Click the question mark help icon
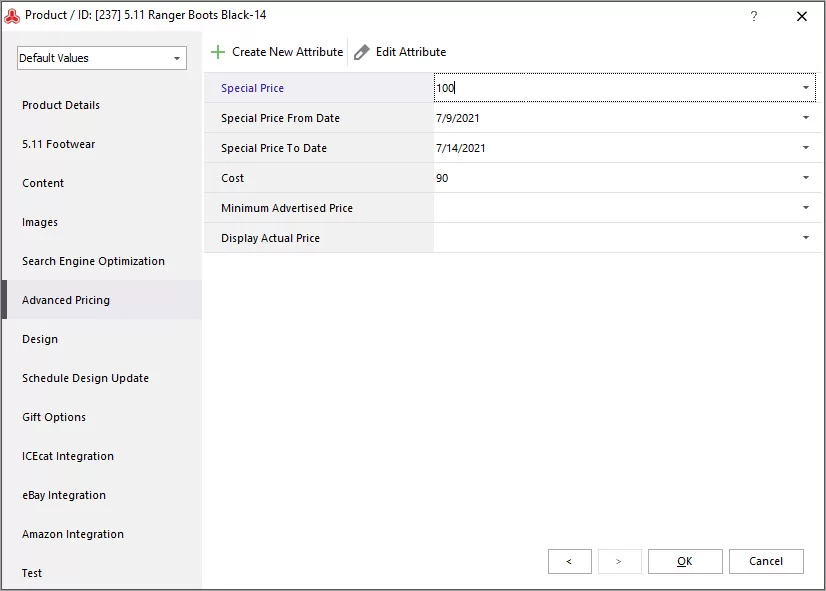Screen dimensions: 826x591 point(754,16)
